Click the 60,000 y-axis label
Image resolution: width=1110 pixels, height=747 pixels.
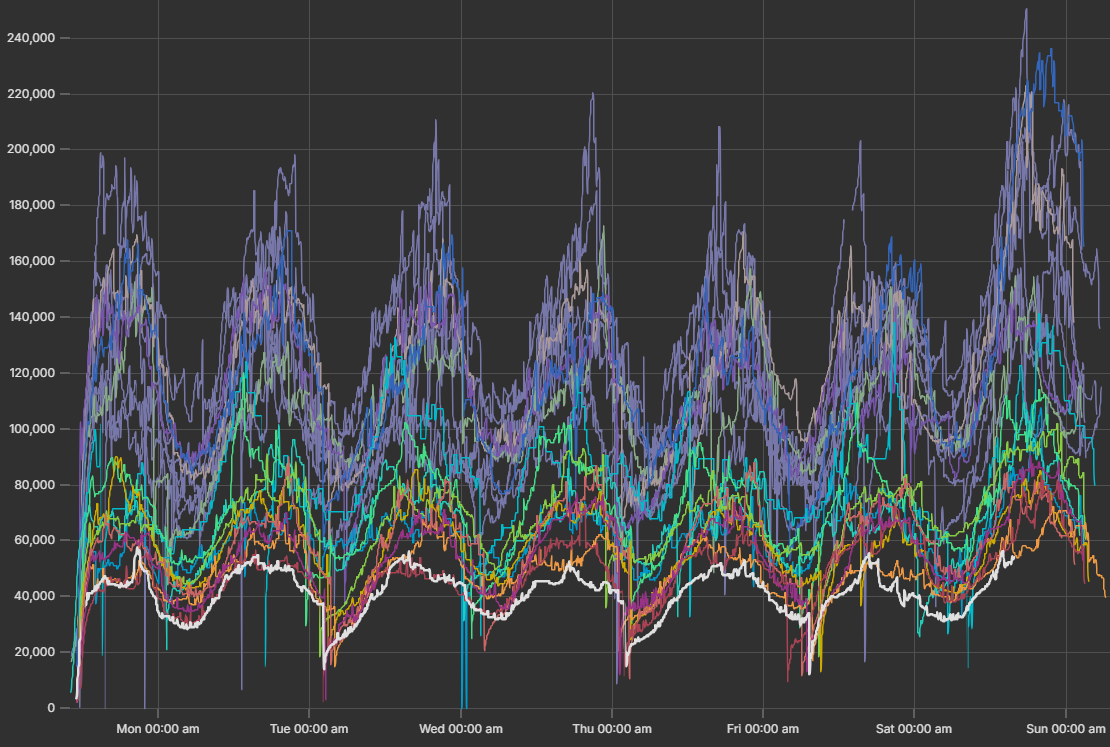click(x=34, y=540)
